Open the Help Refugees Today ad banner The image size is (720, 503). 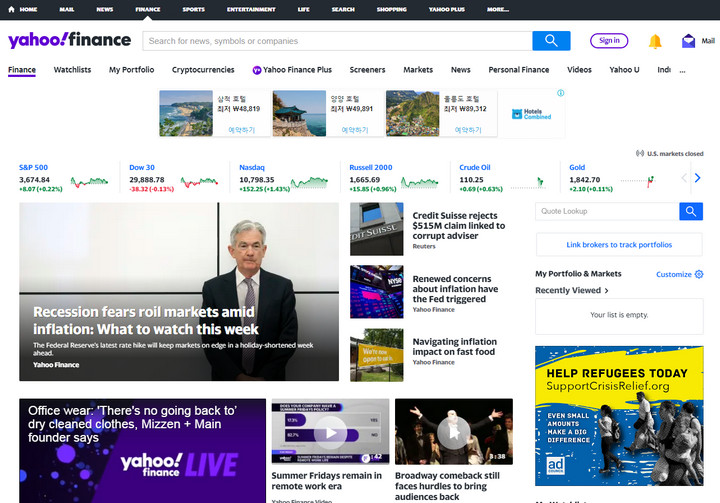point(619,416)
